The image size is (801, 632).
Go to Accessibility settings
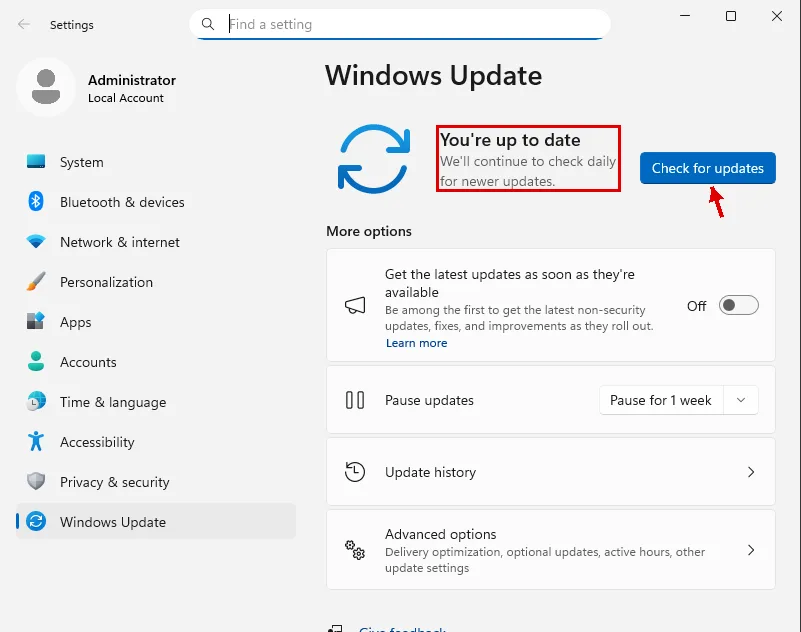pos(156,442)
